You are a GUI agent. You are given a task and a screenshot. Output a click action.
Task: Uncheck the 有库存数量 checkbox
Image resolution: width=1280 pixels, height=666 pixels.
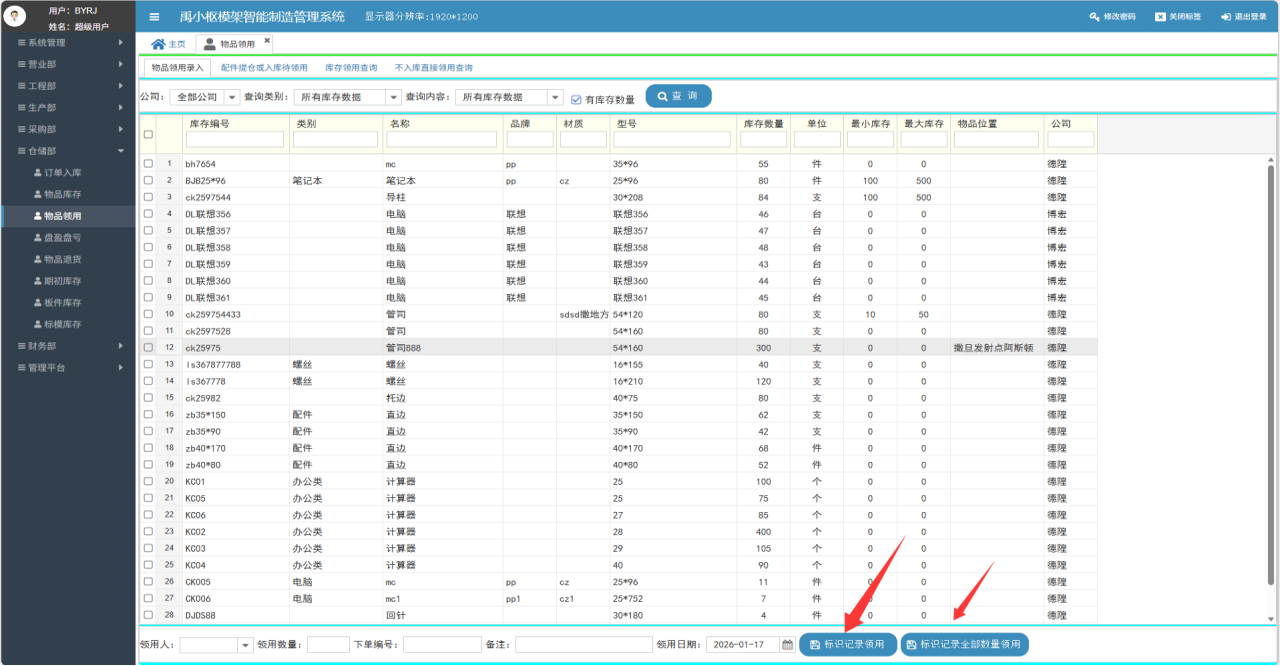coord(576,99)
